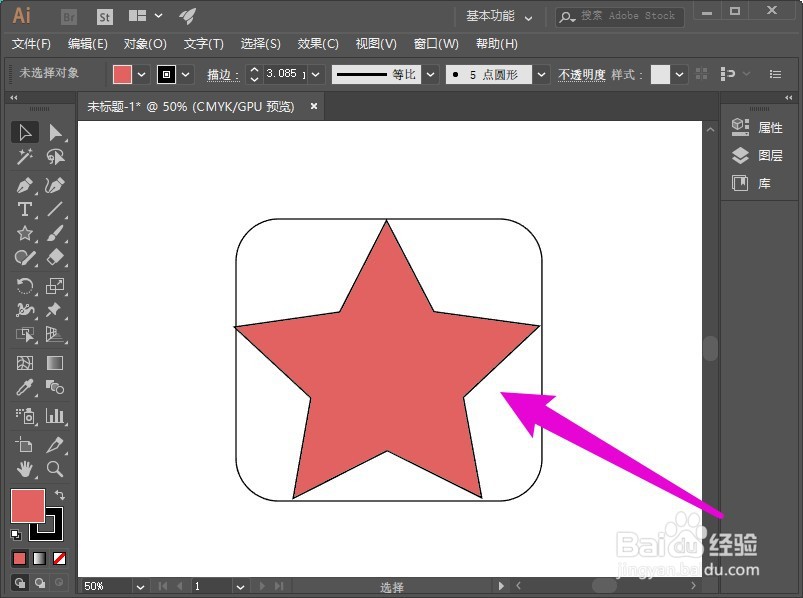
Task: Select the Magic Wand tool
Action: (25, 156)
